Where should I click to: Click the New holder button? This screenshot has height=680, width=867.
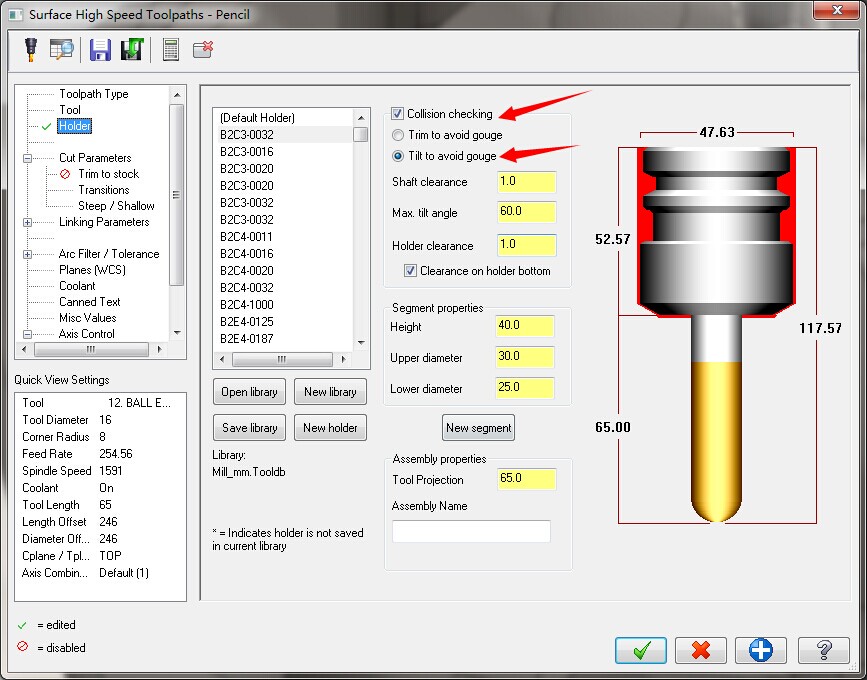pos(330,428)
